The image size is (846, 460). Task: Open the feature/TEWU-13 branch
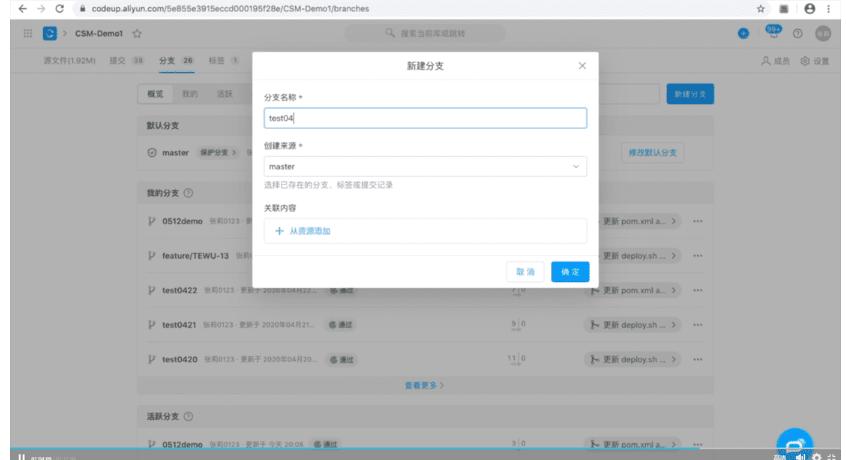pos(195,256)
